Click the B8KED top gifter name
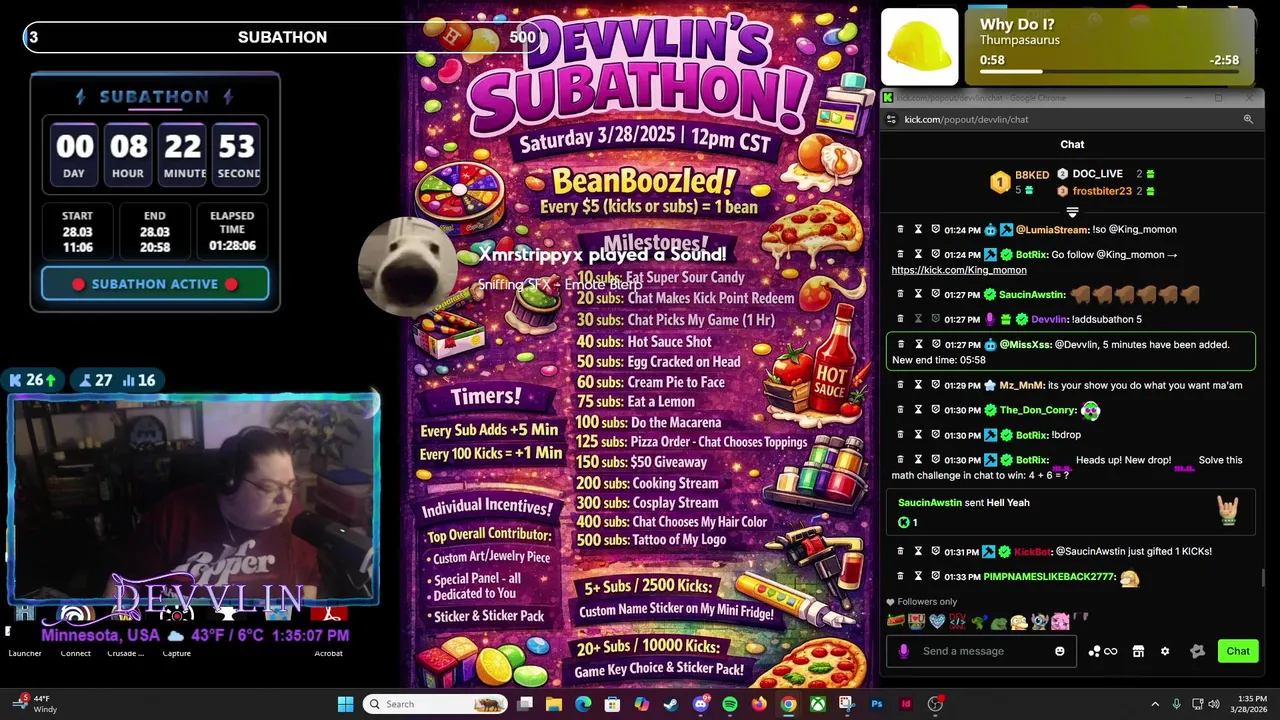Image resolution: width=1280 pixels, height=720 pixels. 1032,175
